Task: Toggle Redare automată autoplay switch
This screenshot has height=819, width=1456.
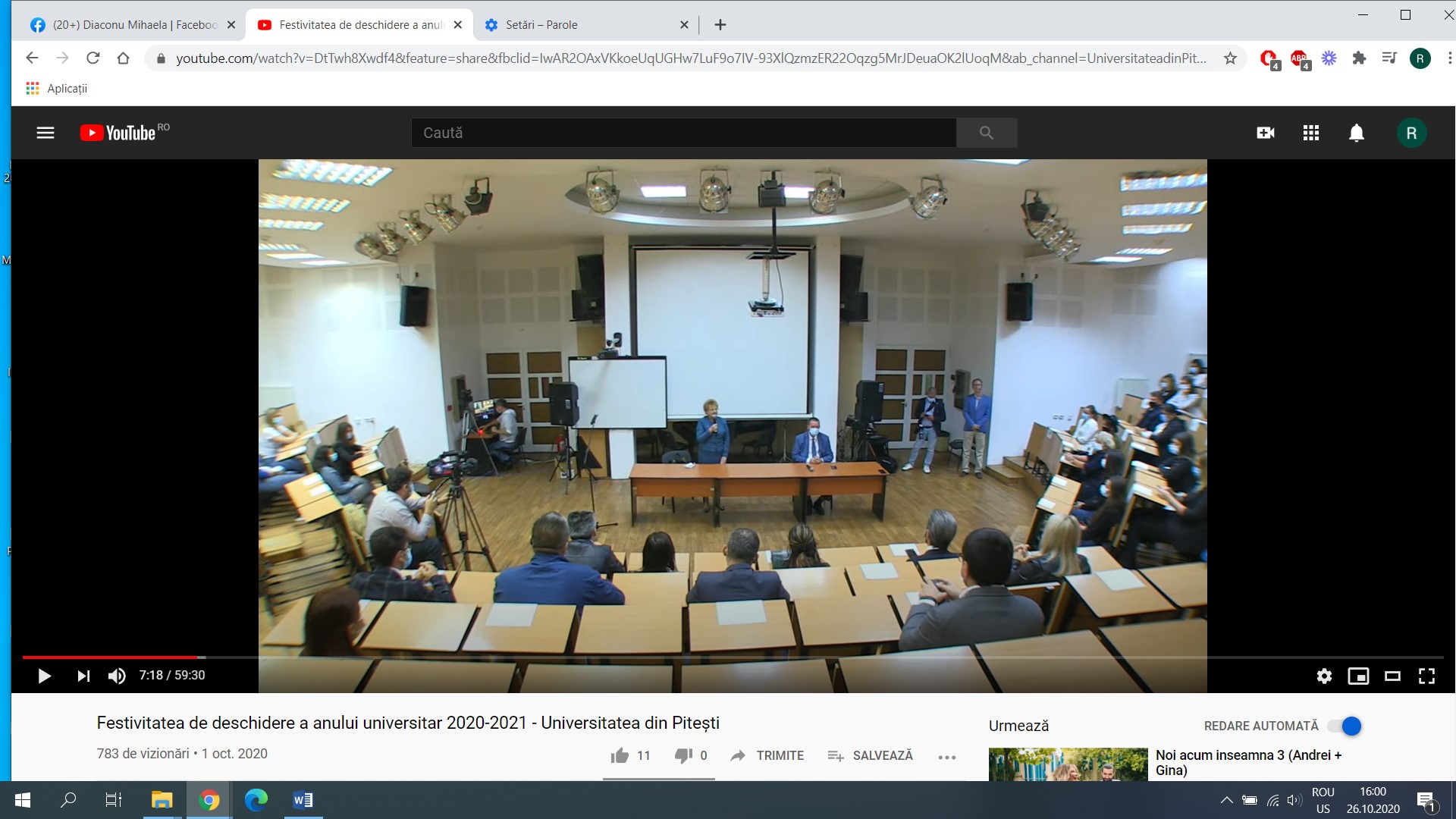Action: 1345,726
